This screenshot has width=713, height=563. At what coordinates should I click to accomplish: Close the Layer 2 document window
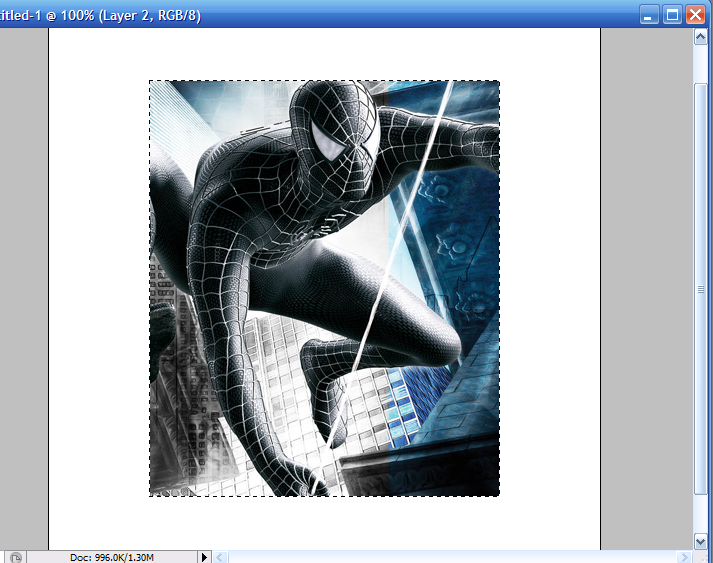[x=695, y=15]
